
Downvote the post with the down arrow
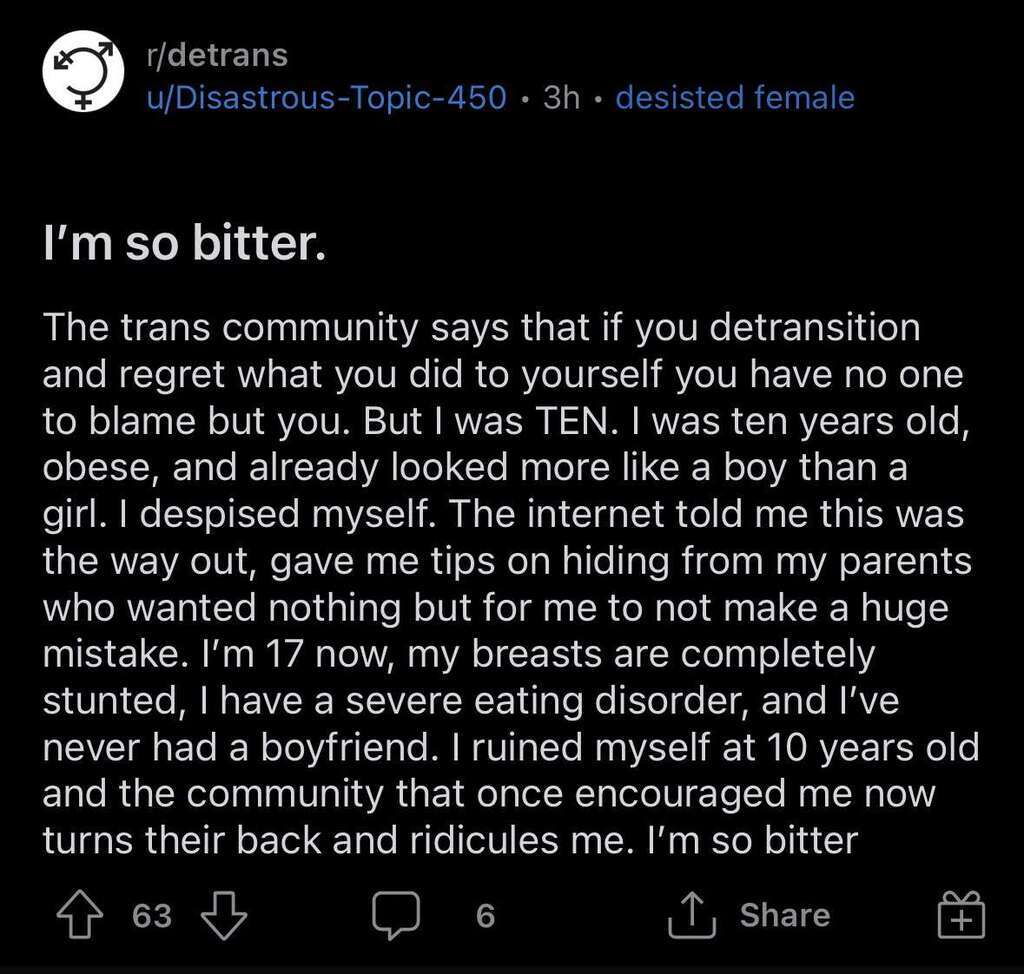point(224,915)
